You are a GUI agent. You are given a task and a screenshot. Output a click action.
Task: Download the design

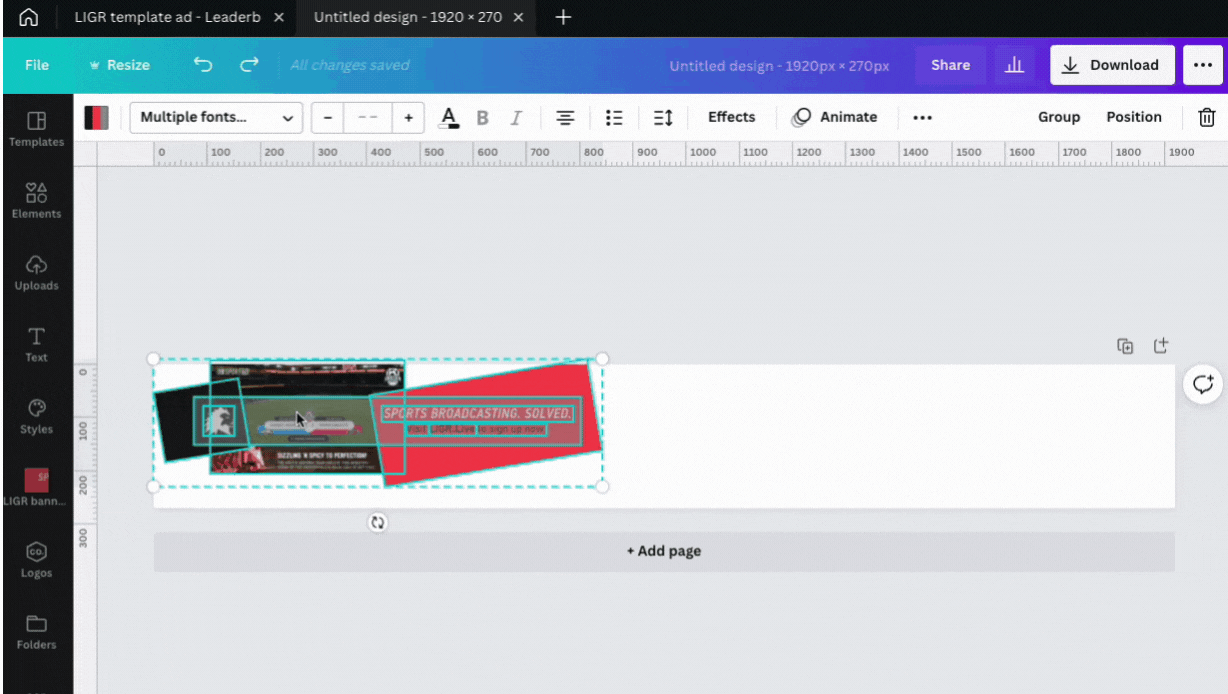coord(1112,65)
